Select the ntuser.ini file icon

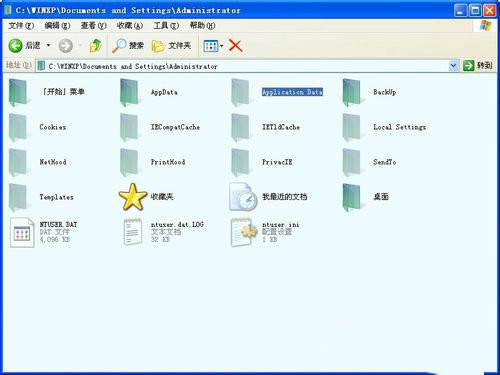tap(244, 232)
